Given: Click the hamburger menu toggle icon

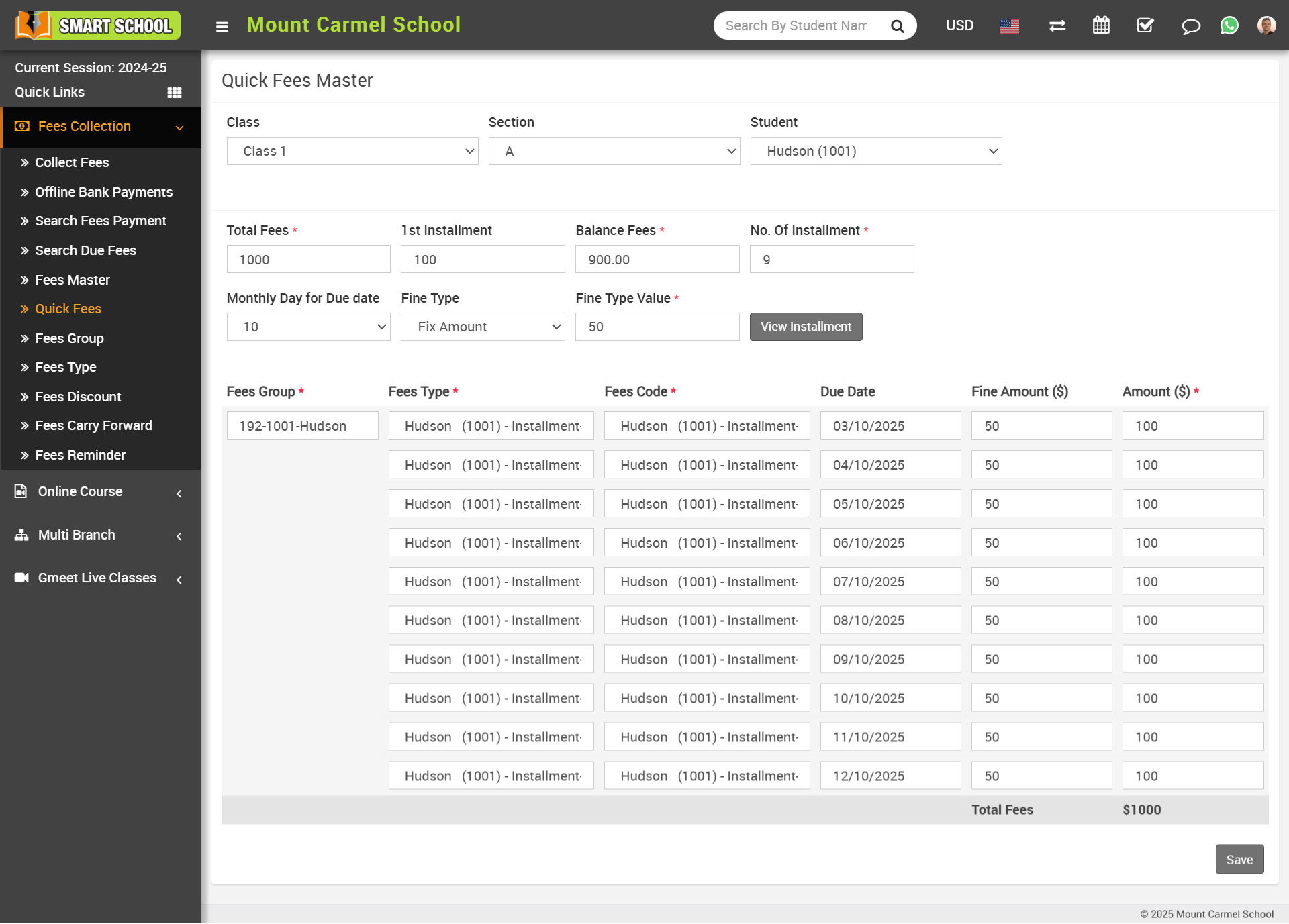Looking at the screenshot, I should tap(222, 26).
